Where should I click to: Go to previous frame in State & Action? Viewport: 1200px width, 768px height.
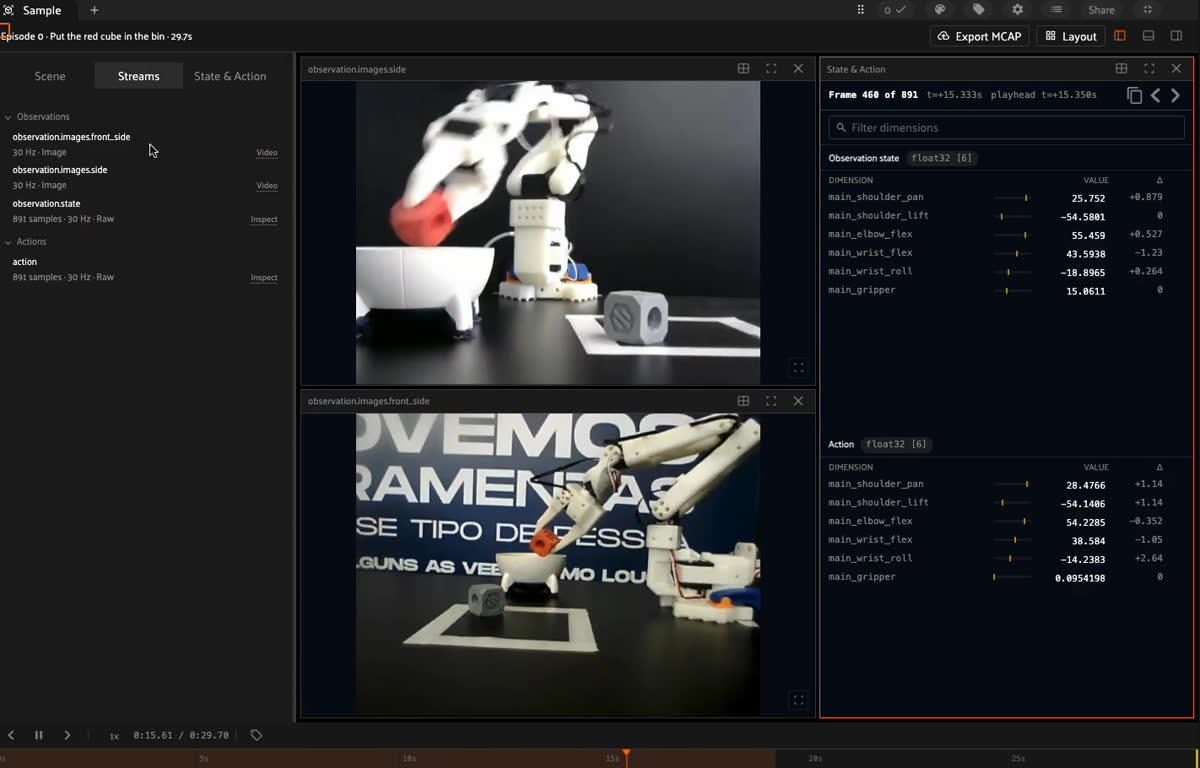(1155, 95)
